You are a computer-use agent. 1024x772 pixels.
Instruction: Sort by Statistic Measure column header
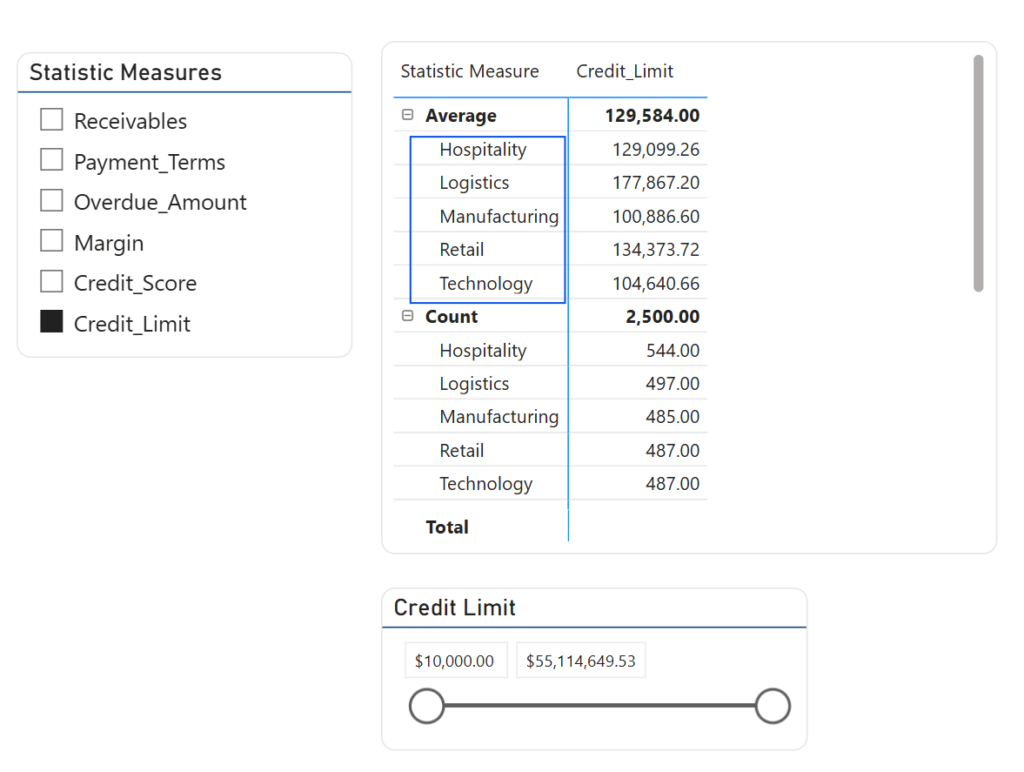(x=469, y=72)
